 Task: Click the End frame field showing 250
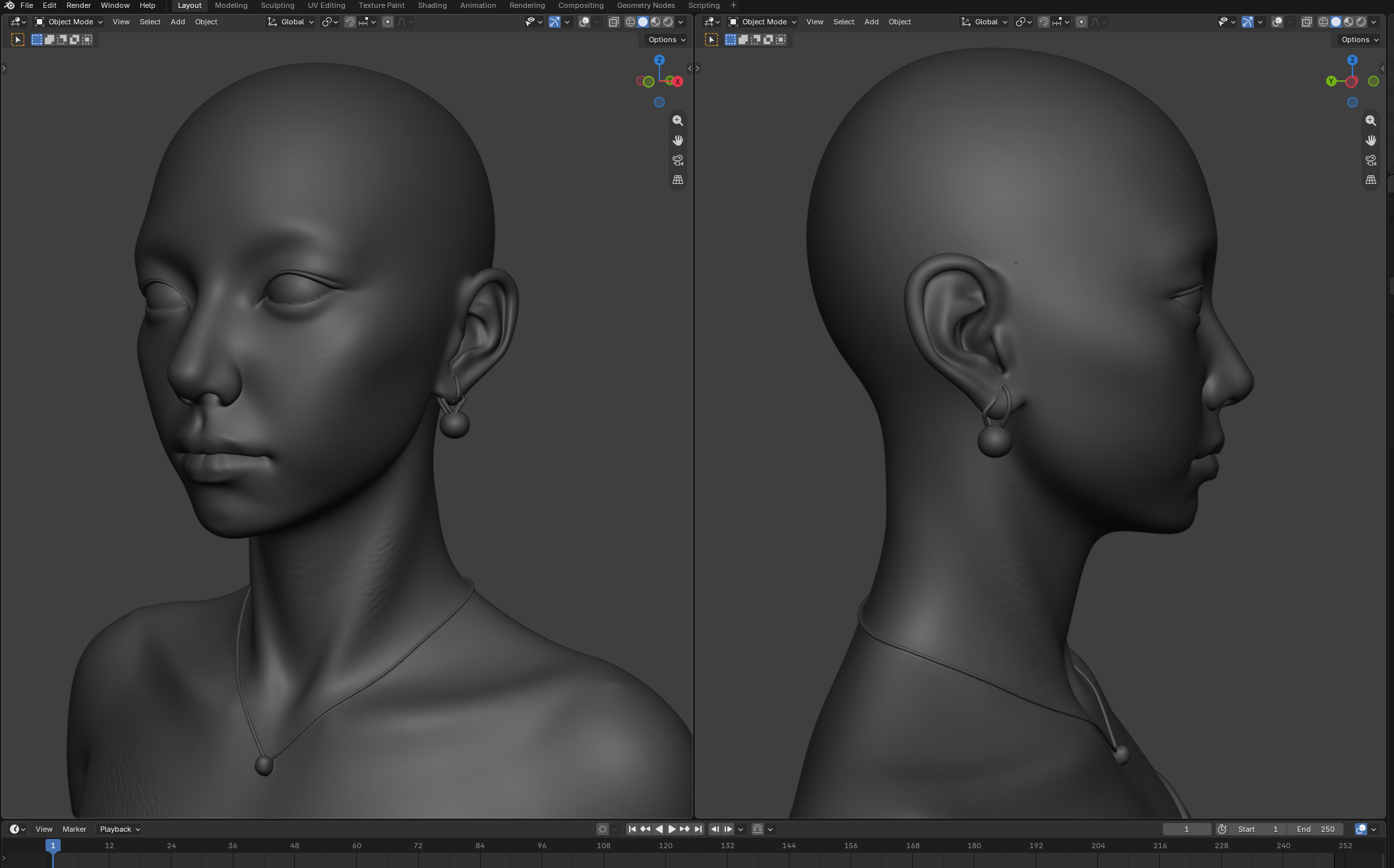pyautogui.click(x=1316, y=829)
